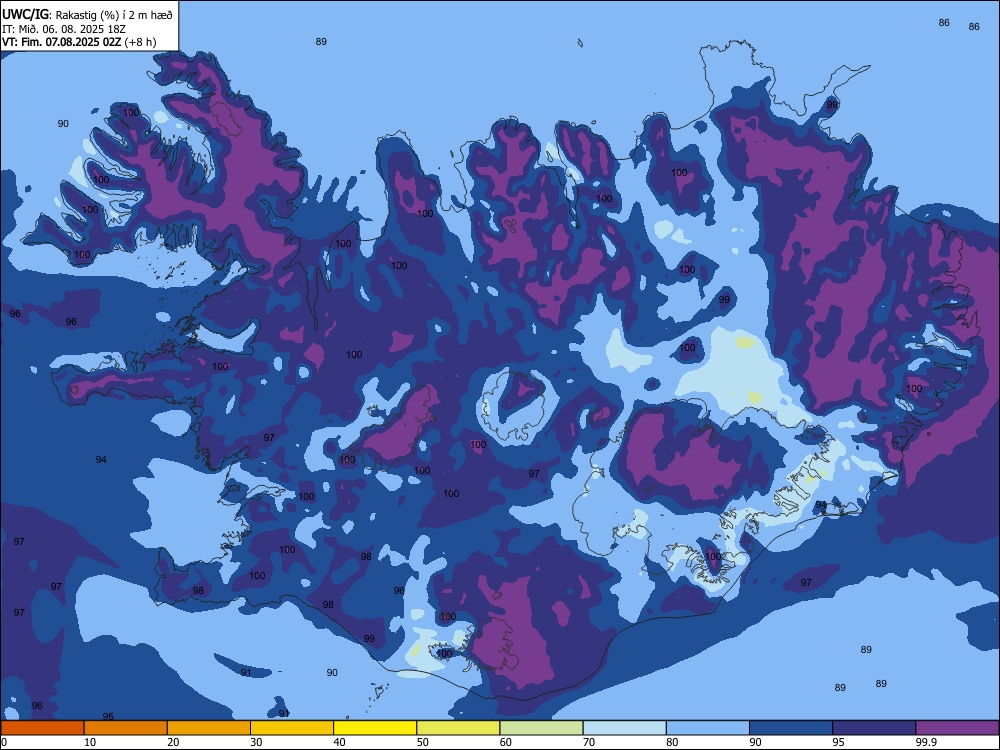Image resolution: width=1000 pixels, height=750 pixels.
Task: Pick the purple legend swatch above 99.9
Action: (x=957, y=728)
